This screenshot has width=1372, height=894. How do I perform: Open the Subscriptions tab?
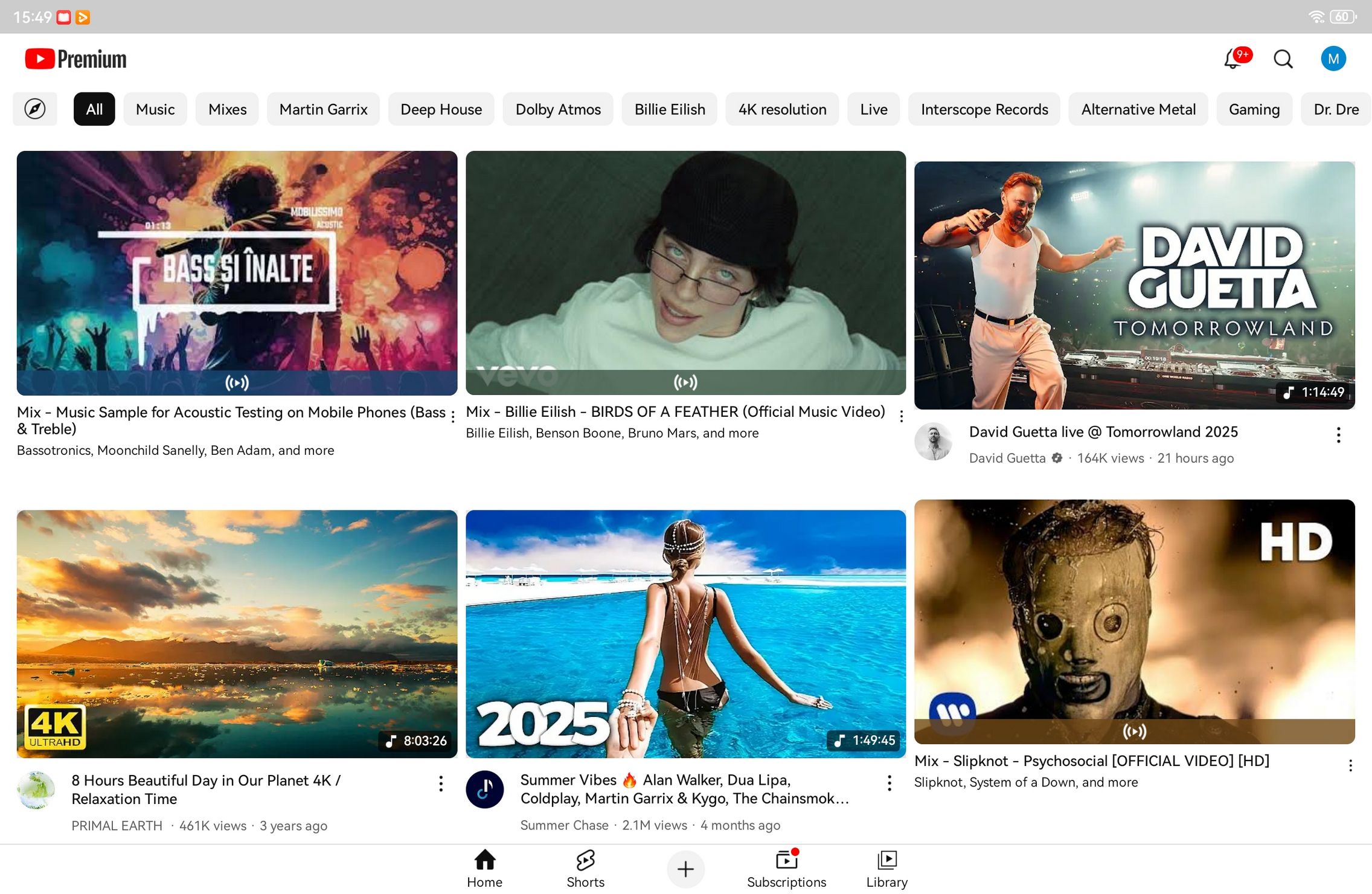coord(786,869)
